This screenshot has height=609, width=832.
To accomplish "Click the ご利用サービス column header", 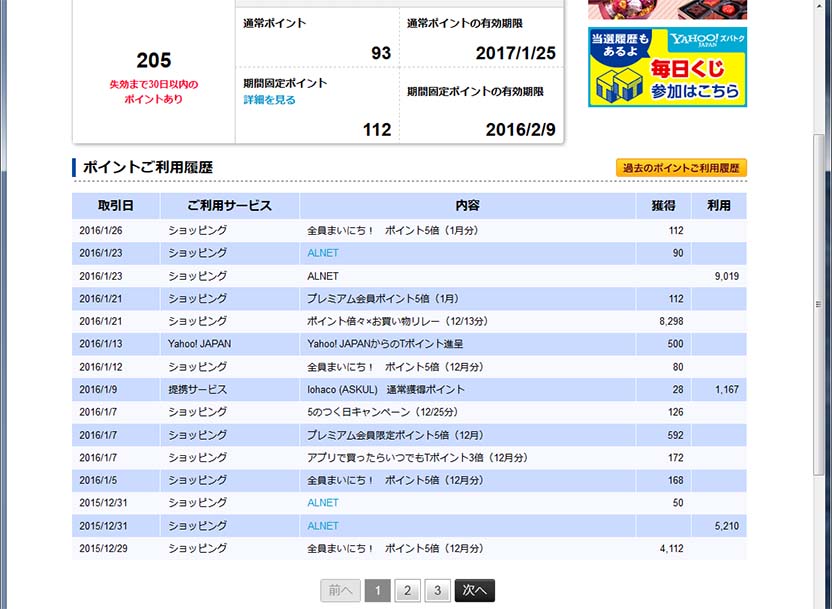I will [229, 206].
